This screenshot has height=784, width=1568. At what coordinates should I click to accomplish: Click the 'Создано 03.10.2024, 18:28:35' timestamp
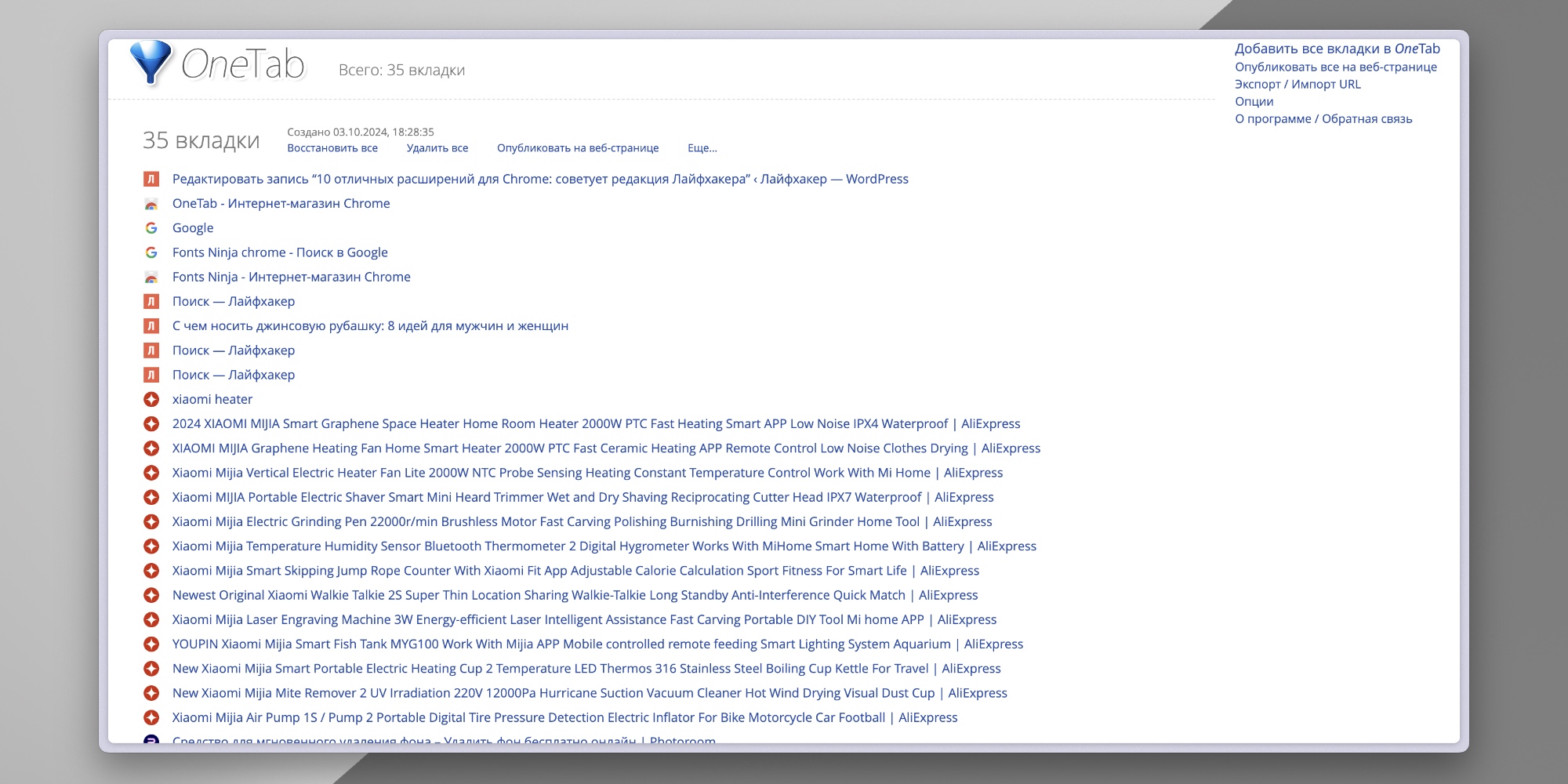[361, 132]
